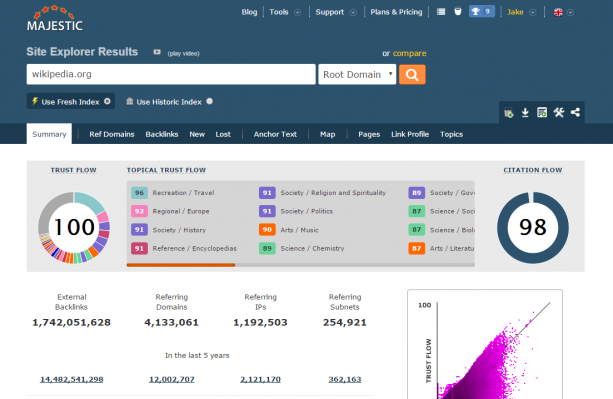Click the 90 Arts / Music swatch
This screenshot has width=613, height=399.
click(x=267, y=230)
